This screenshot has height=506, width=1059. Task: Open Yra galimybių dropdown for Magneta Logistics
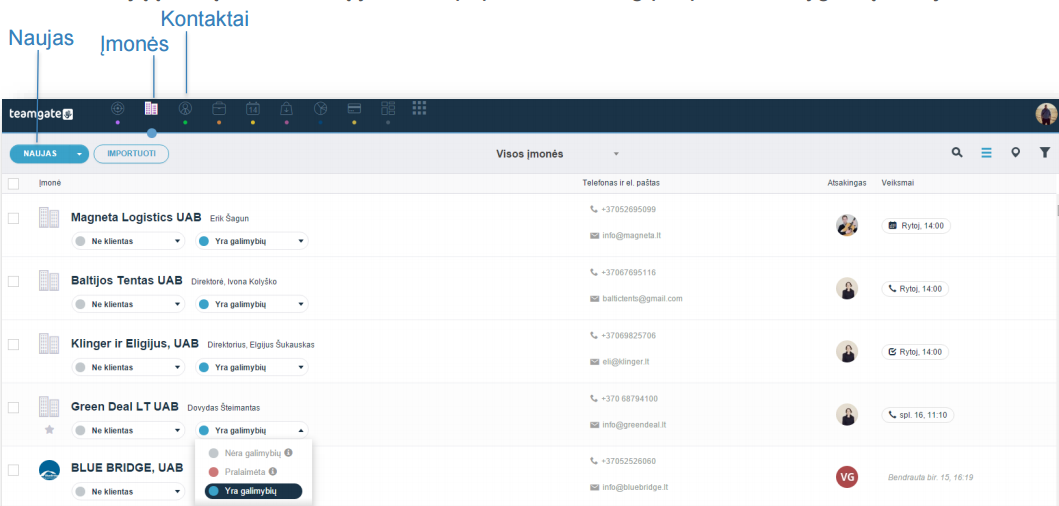pyautogui.click(x=252, y=241)
